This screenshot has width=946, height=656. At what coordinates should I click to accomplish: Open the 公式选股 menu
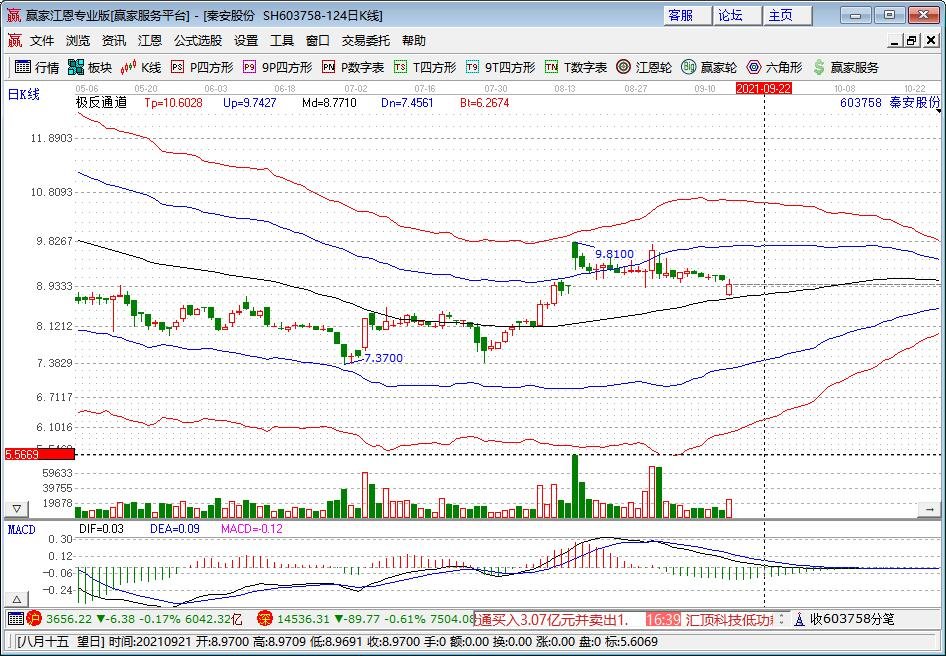tap(198, 41)
